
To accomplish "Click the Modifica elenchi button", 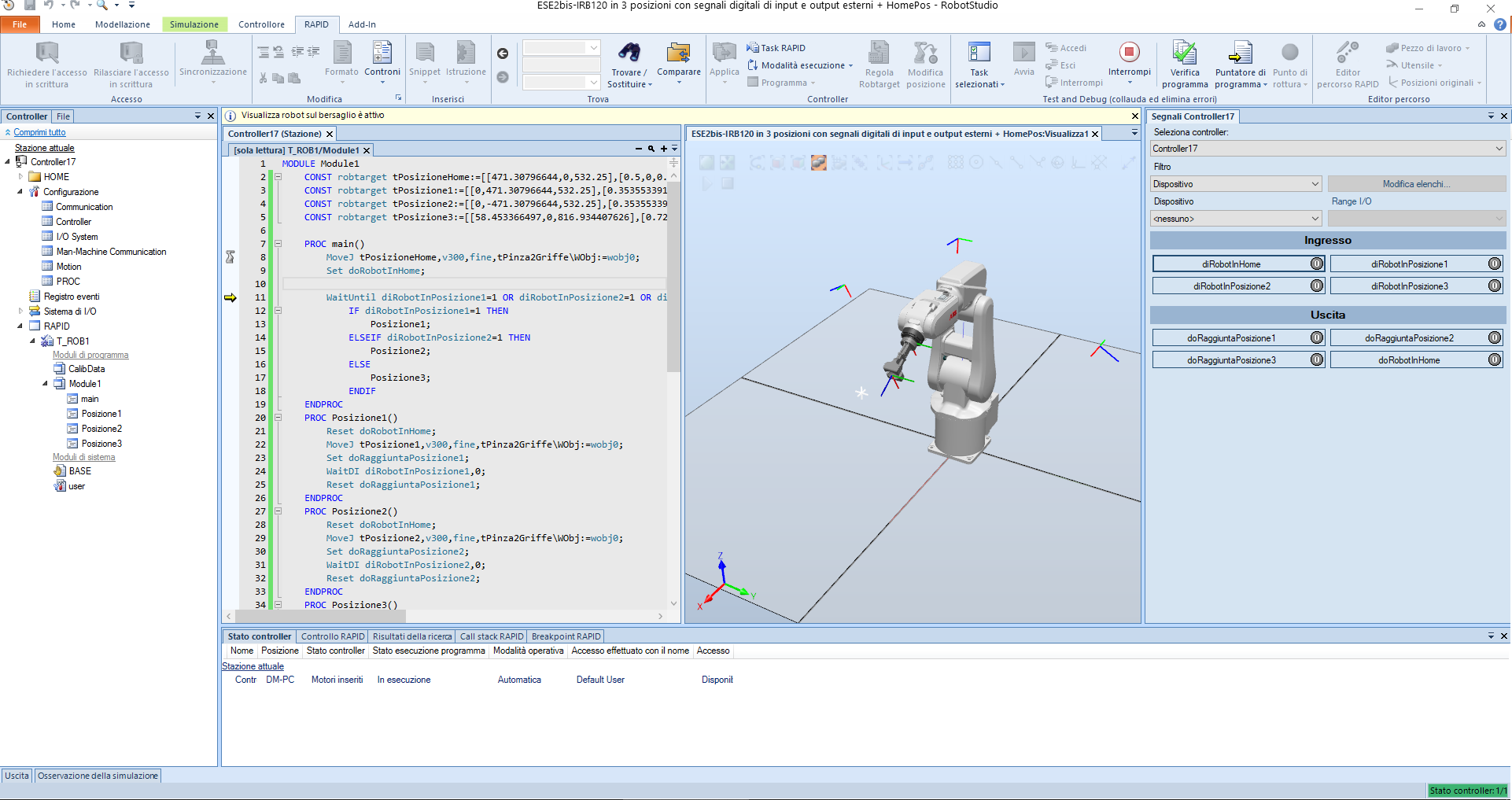I will click(x=1417, y=183).
